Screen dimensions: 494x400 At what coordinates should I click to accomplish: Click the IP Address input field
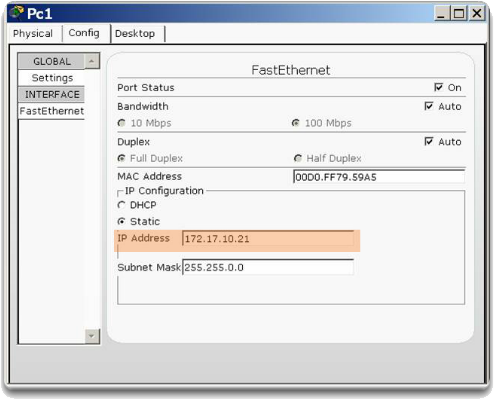pos(268,239)
